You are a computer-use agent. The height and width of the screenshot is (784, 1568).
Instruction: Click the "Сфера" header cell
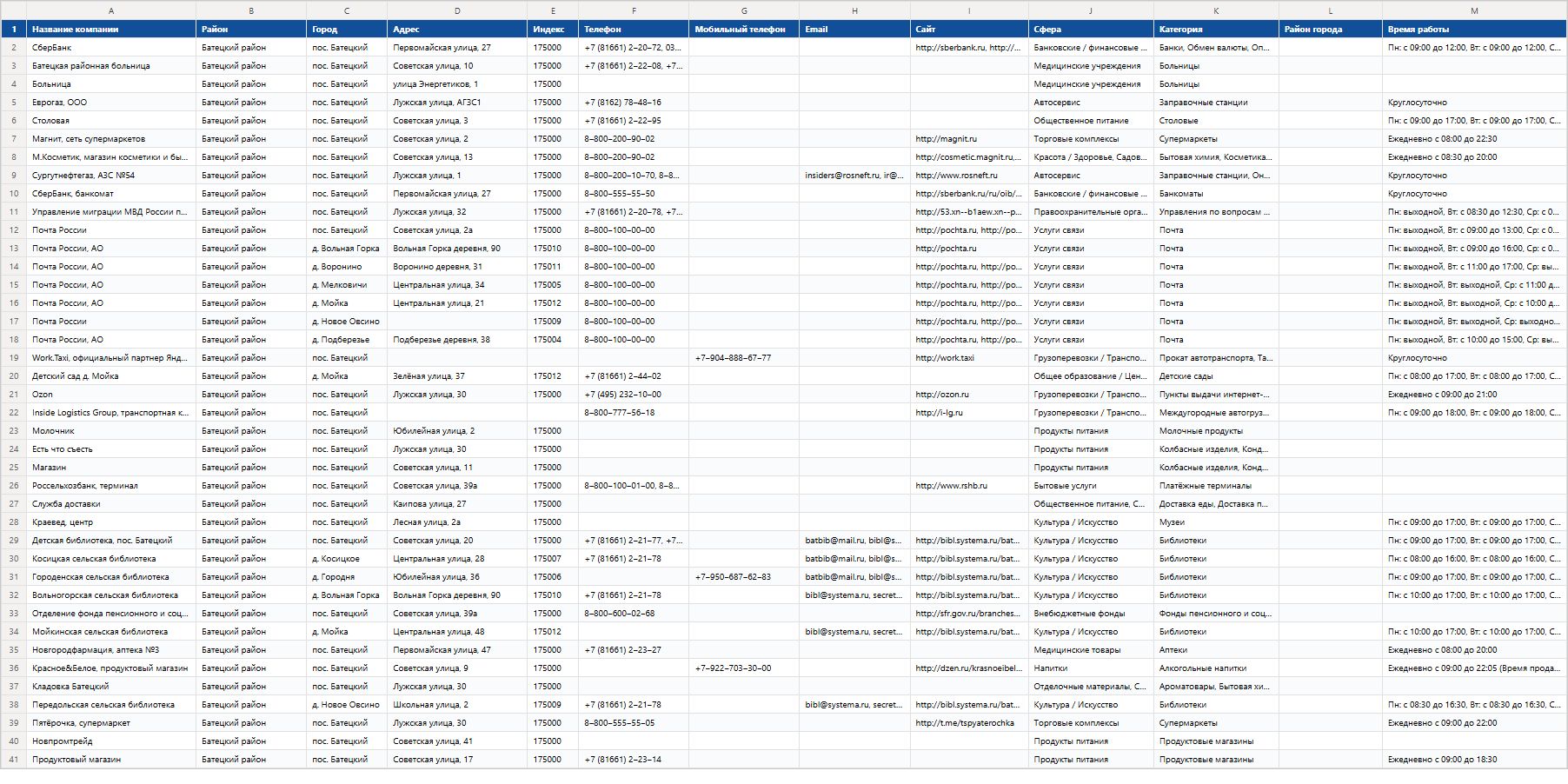coord(1091,29)
